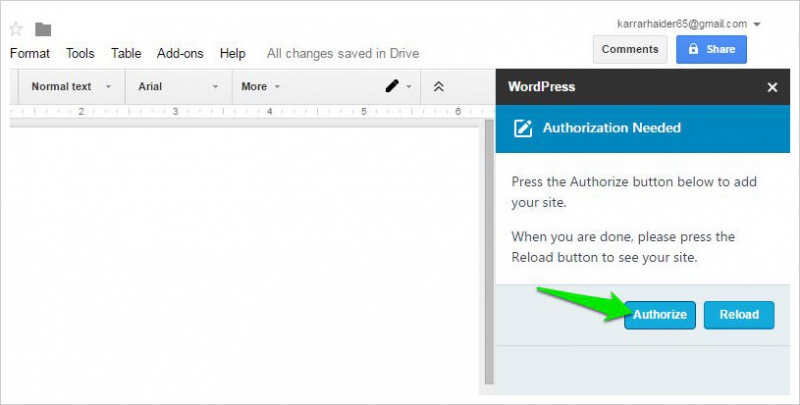This screenshot has height=405, width=800.
Task: Click the document vertical scrollbar
Action: [489, 250]
